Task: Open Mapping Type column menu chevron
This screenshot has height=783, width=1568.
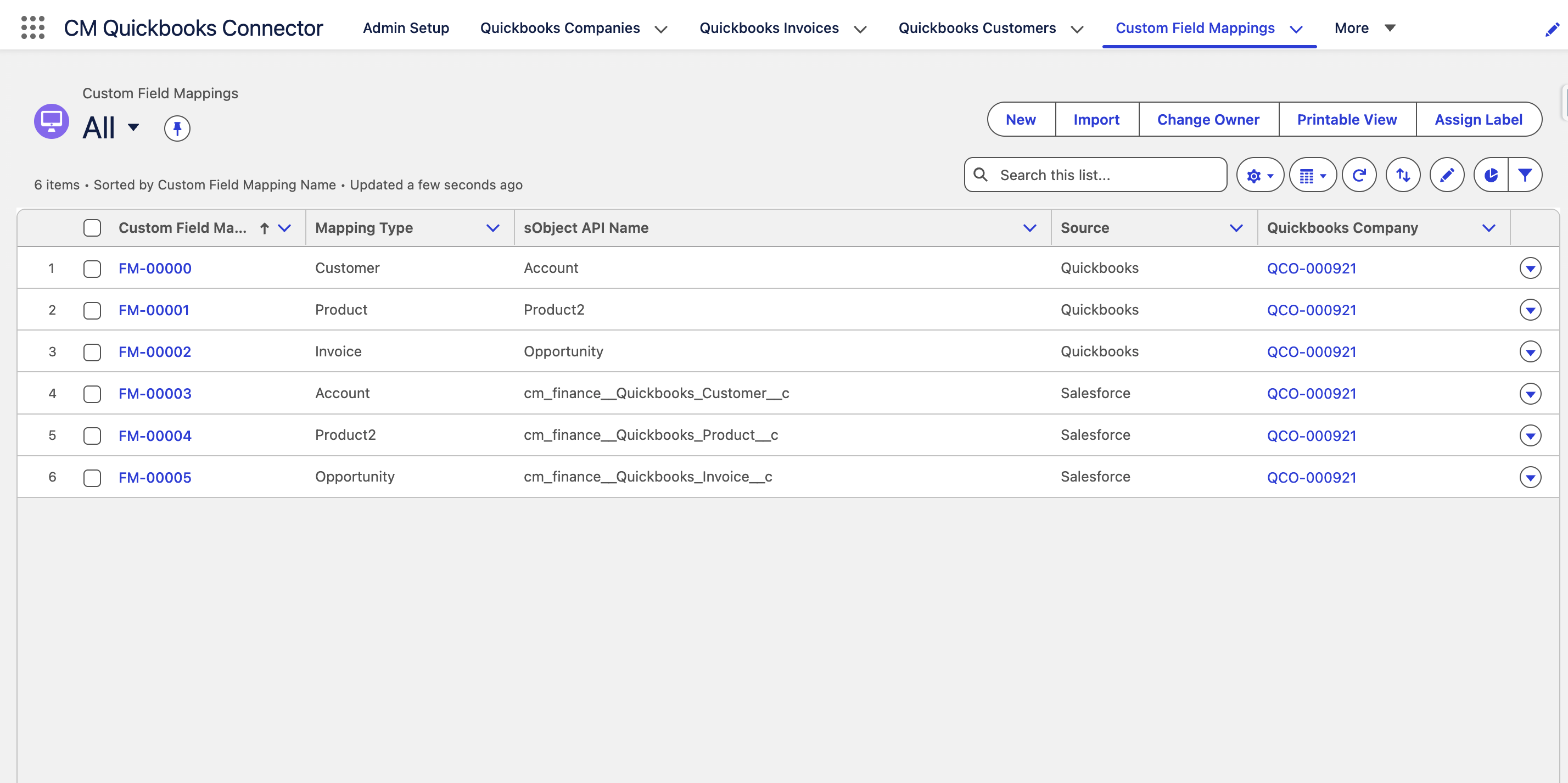Action: [493, 228]
